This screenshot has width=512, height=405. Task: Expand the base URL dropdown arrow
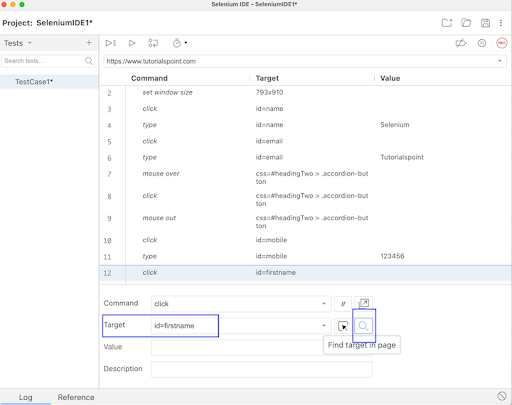(500, 61)
